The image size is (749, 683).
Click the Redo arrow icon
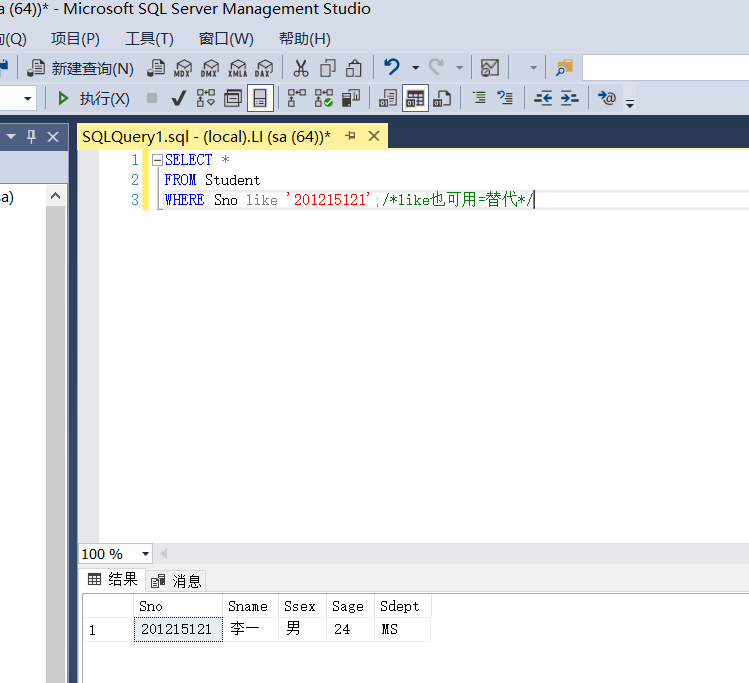tap(436, 67)
